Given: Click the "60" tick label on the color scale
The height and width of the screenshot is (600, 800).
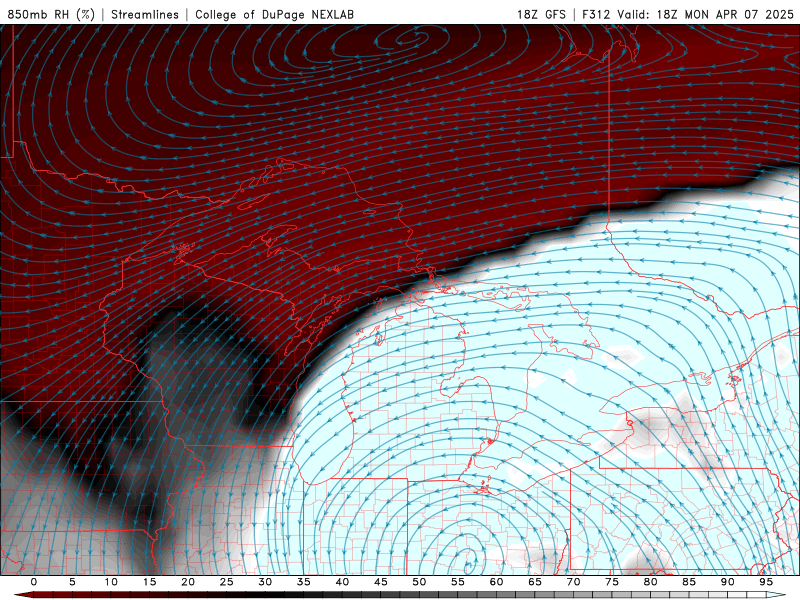Looking at the screenshot, I should tap(496, 582).
